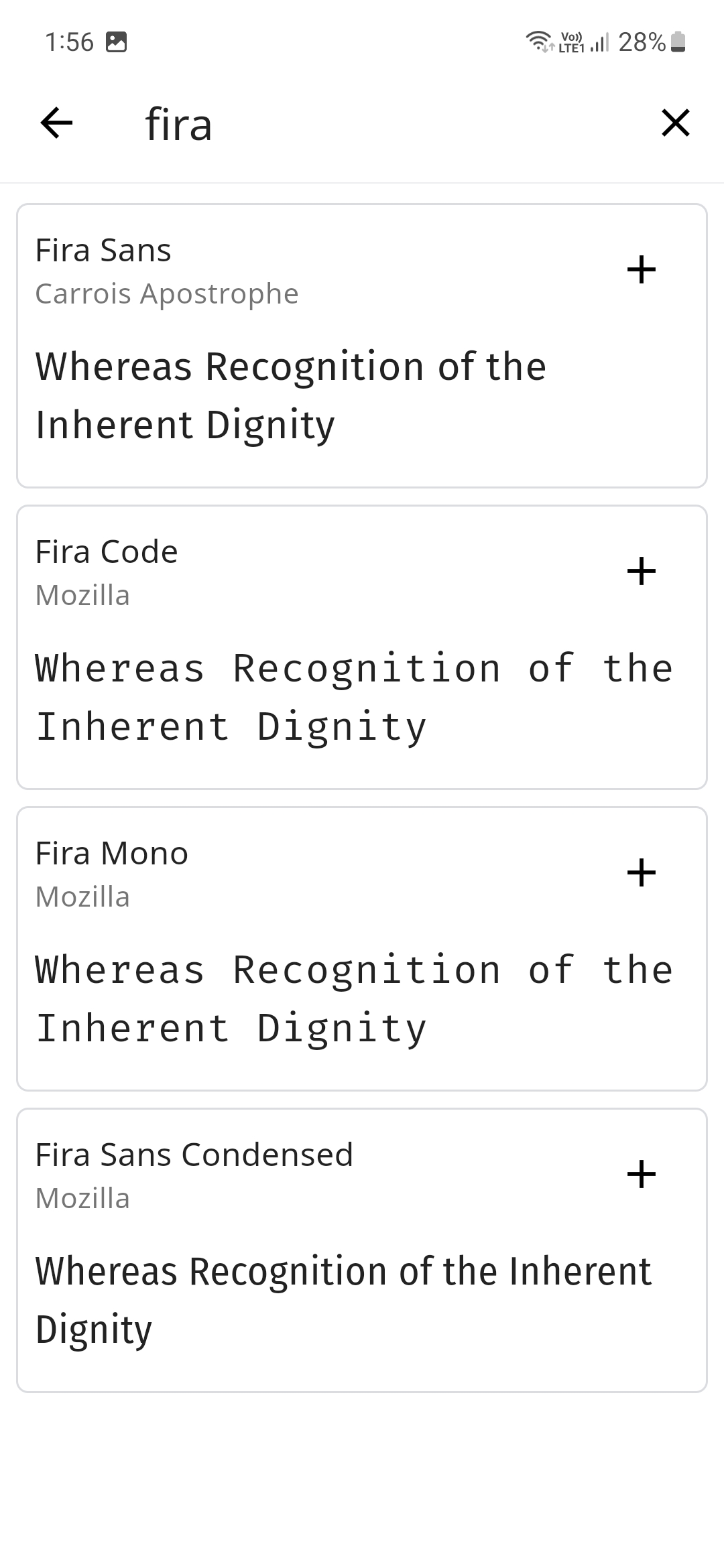The height and width of the screenshot is (1568, 724).
Task: Open the Fira Code font title
Action: point(107,552)
